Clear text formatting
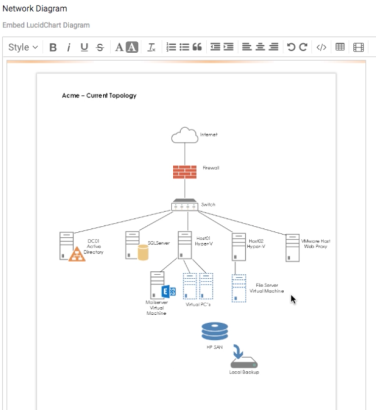Image resolution: width=376 pixels, height=410 pixels. pos(151,47)
